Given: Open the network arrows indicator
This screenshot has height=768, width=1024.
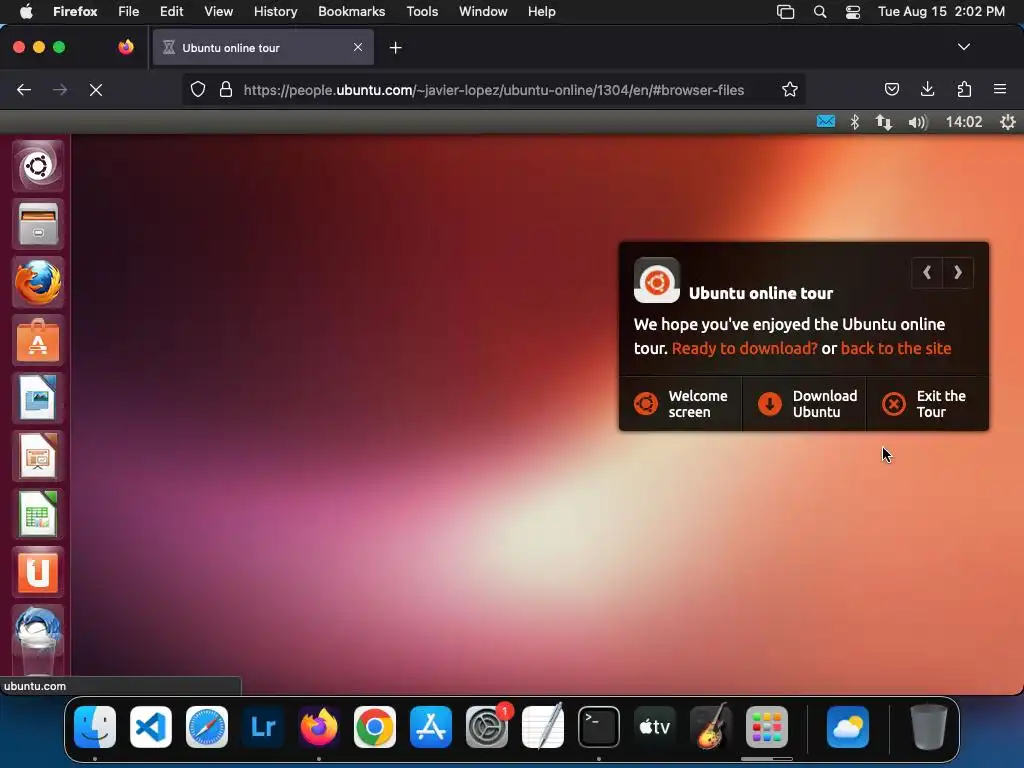Looking at the screenshot, I should click(884, 122).
